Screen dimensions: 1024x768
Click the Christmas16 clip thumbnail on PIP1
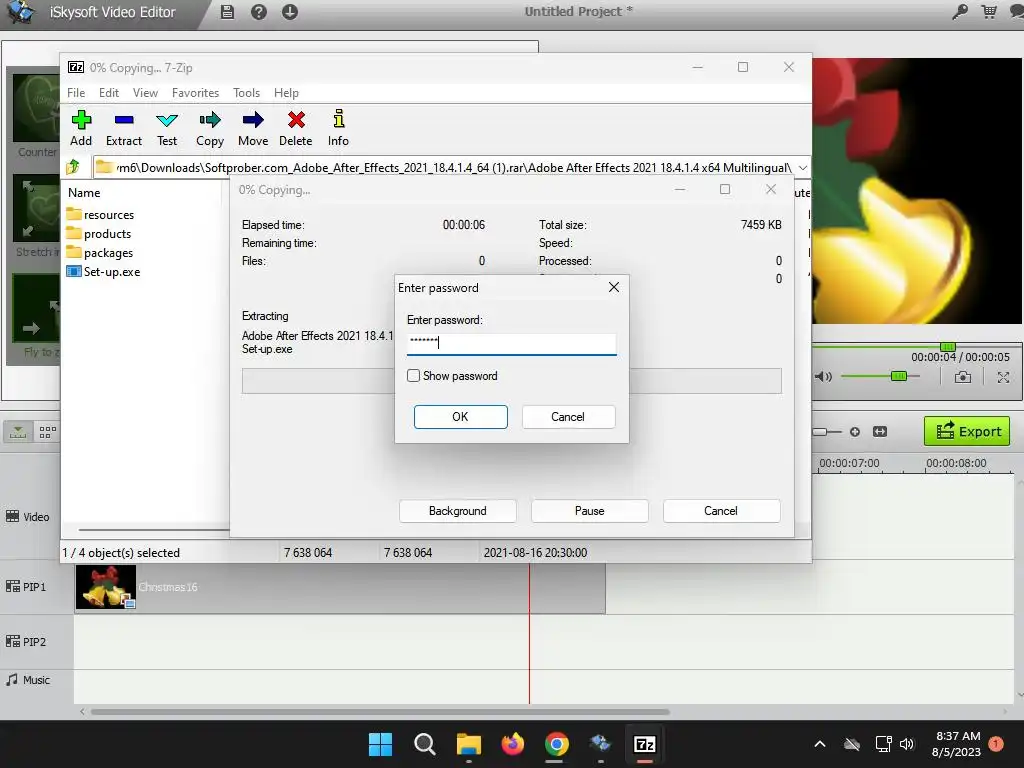click(x=106, y=587)
